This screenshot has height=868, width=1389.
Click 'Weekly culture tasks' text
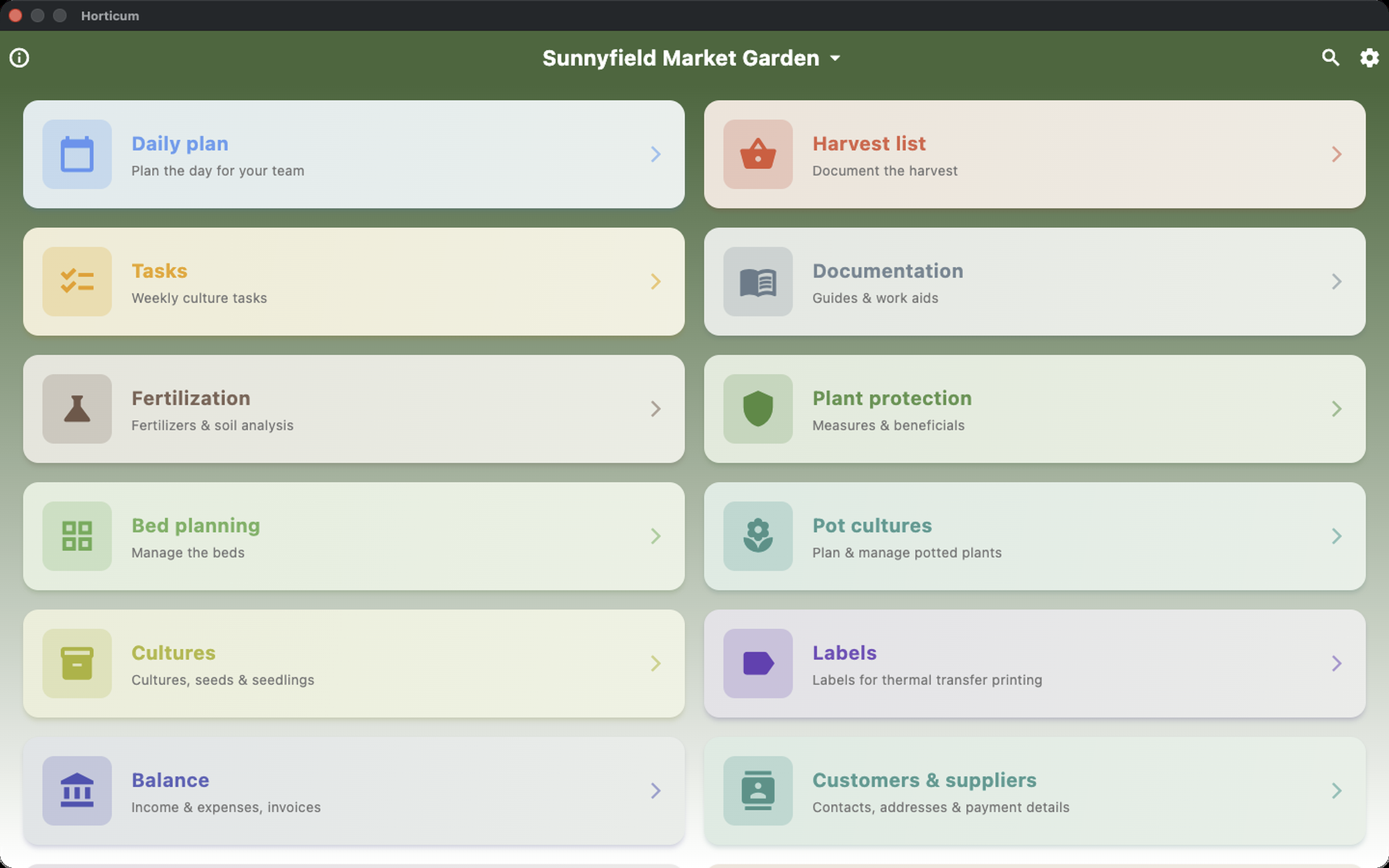click(x=199, y=298)
